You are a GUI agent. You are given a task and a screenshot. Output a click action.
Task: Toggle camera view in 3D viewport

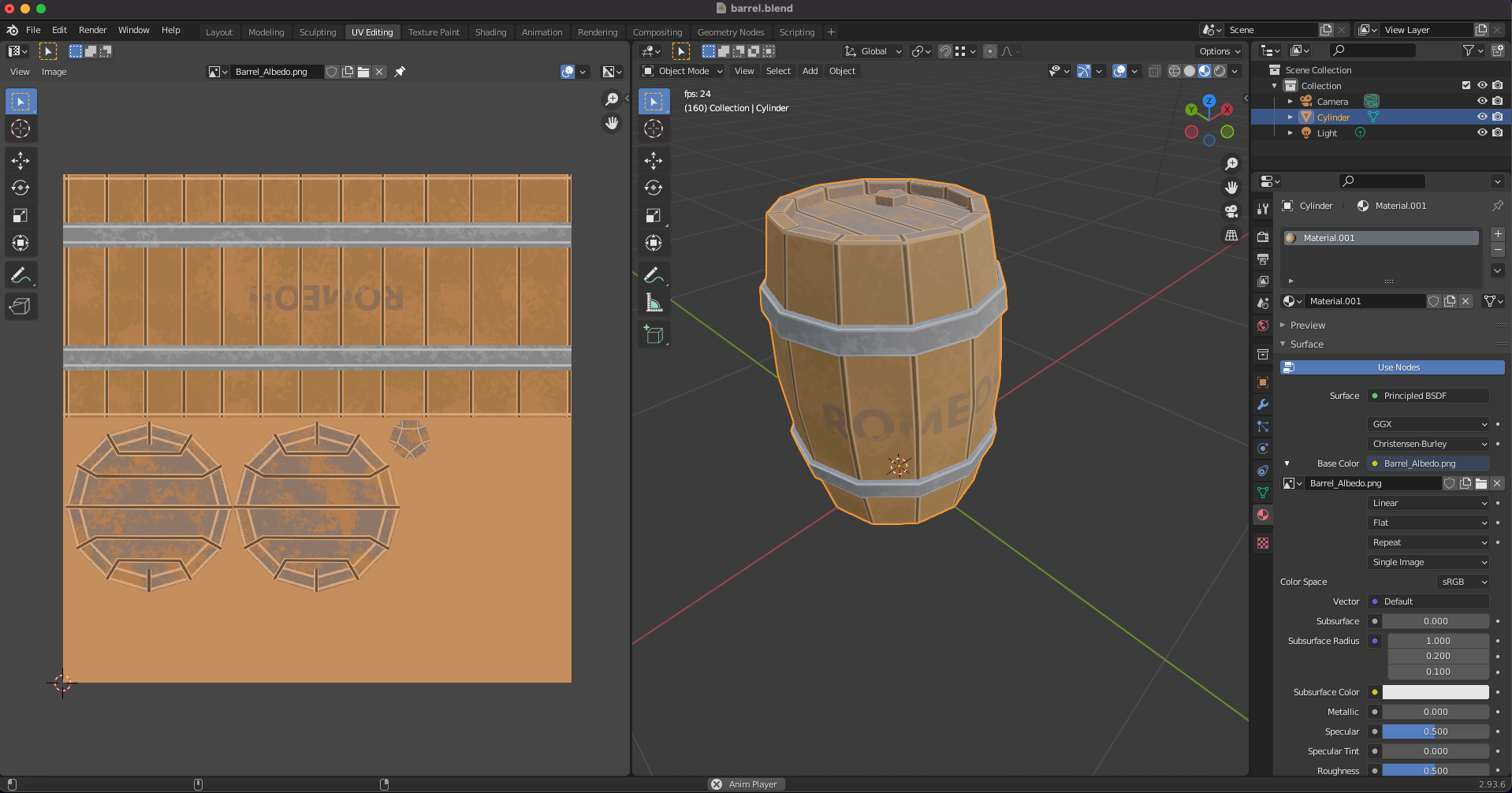coord(1231,211)
